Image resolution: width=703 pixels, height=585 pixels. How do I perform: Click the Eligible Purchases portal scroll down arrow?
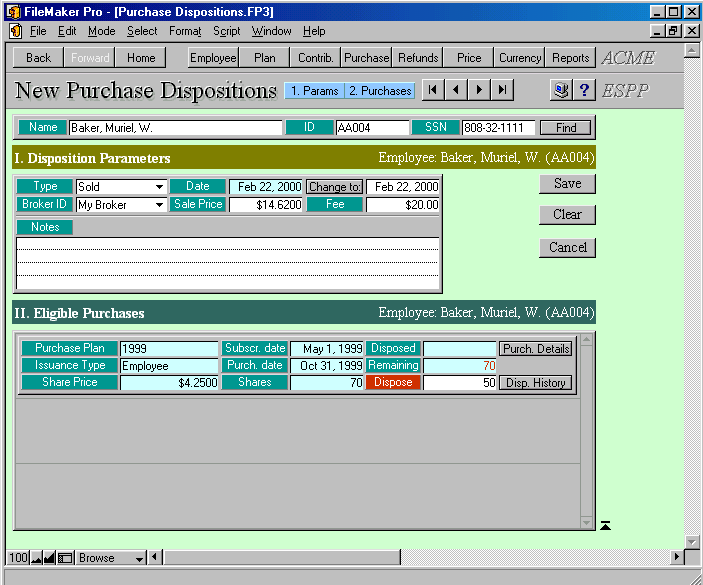586,522
